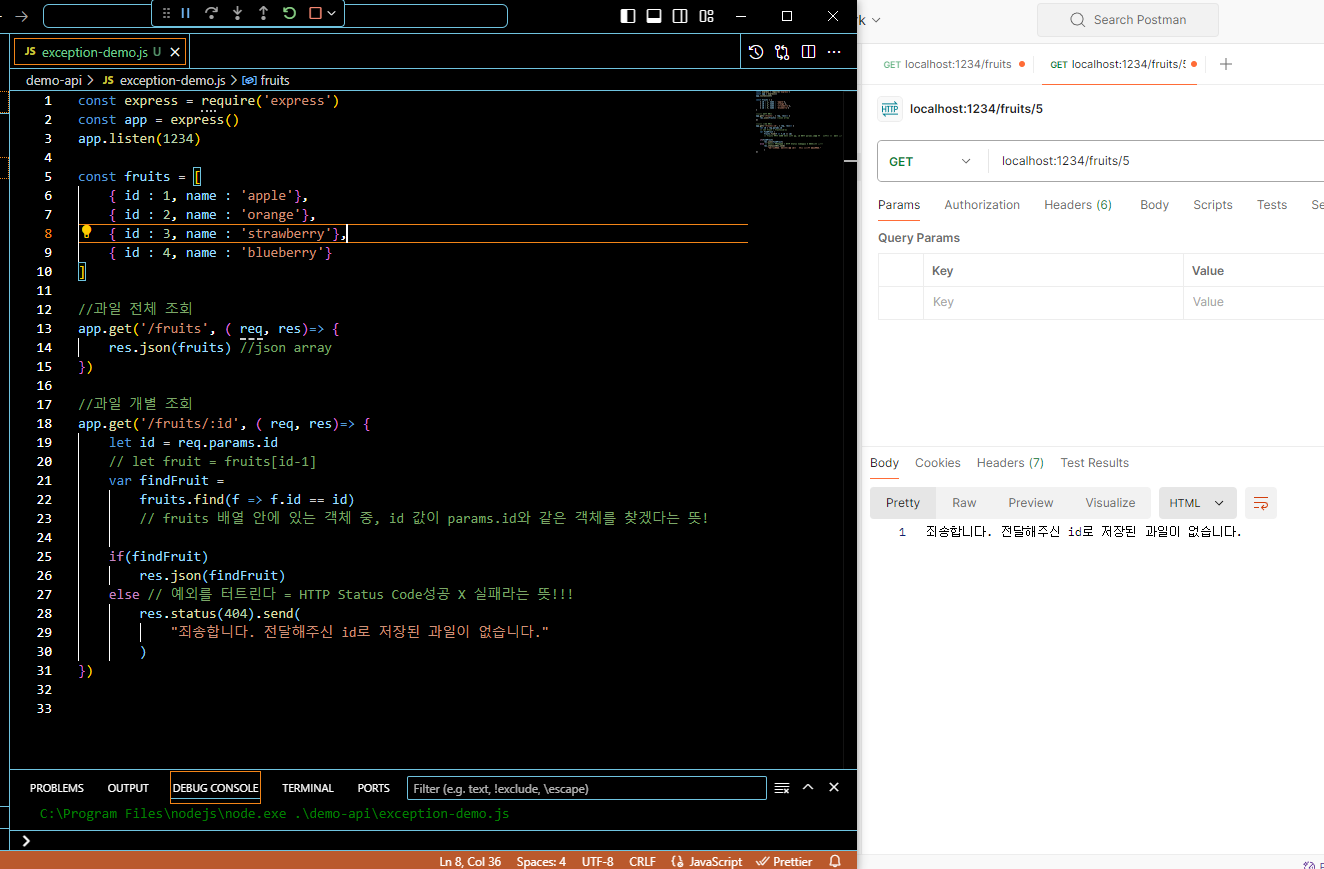Open the response Cookies tab

[x=937, y=463]
